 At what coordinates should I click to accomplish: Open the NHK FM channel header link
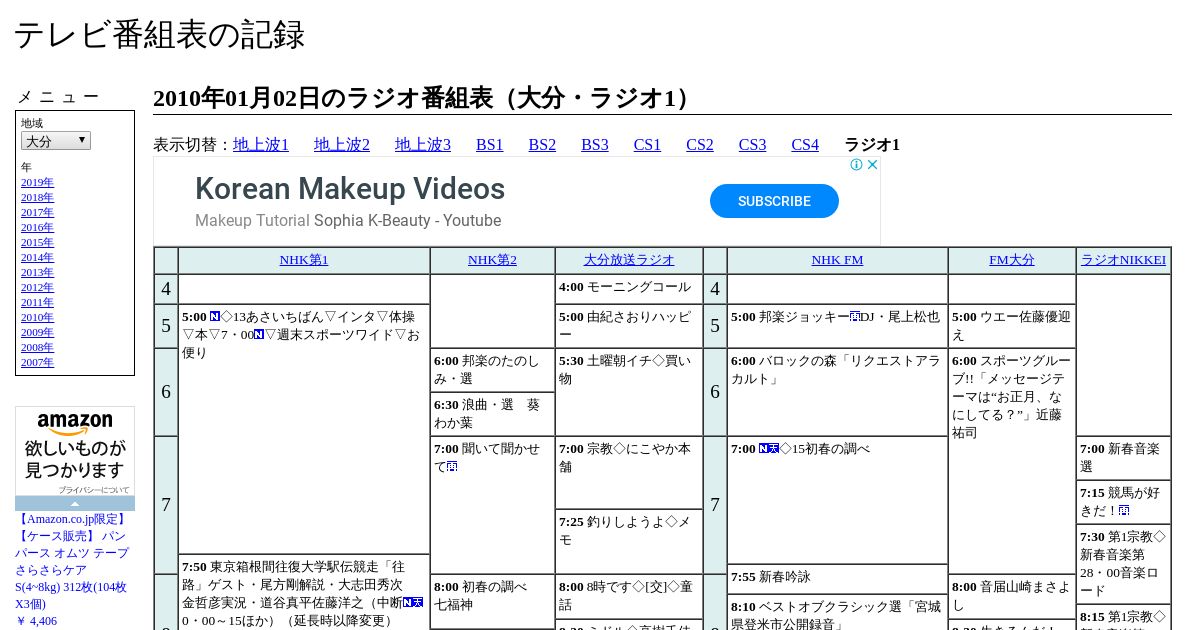(x=837, y=260)
